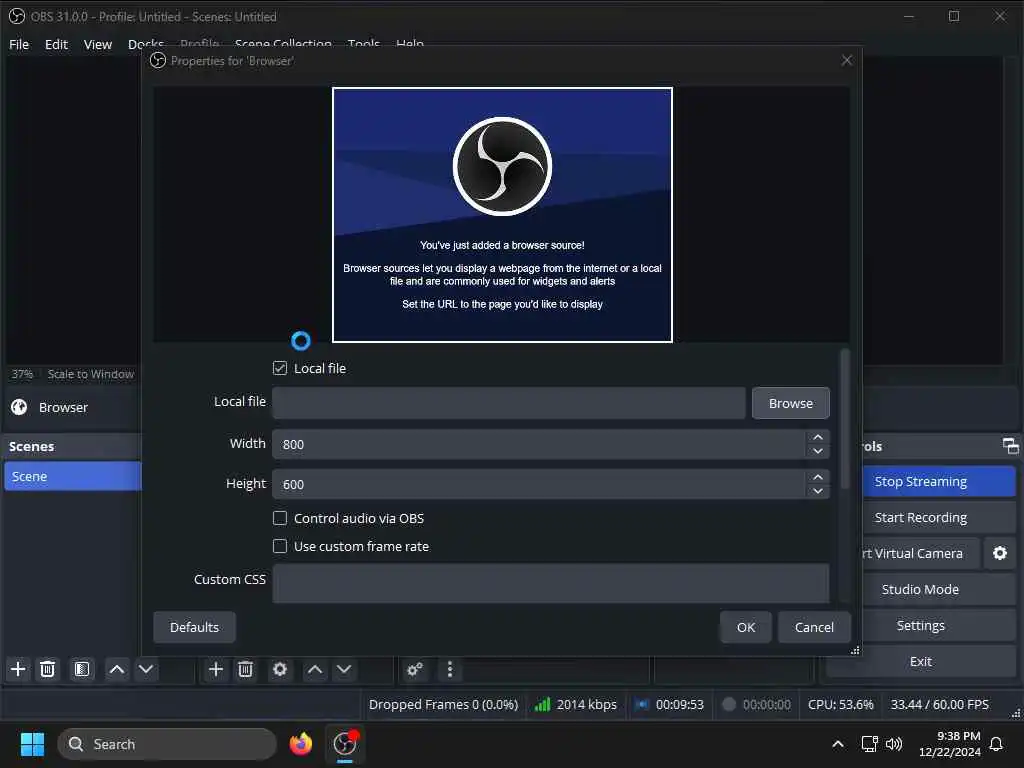Click Browse button for local file
Viewport: 1024px width, 768px height.
coord(790,404)
